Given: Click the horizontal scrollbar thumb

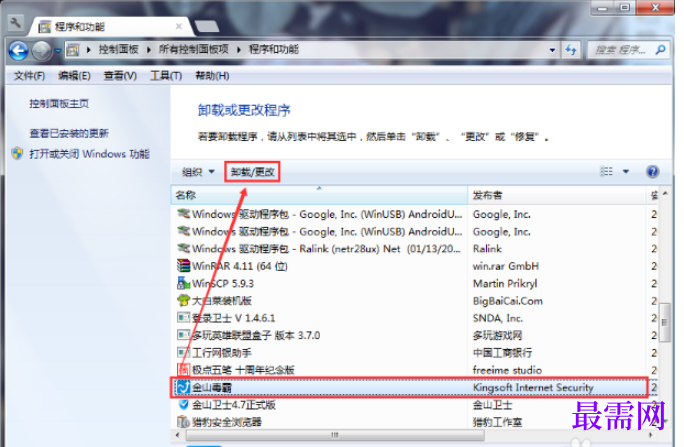Looking at the screenshot, I should point(335,435).
